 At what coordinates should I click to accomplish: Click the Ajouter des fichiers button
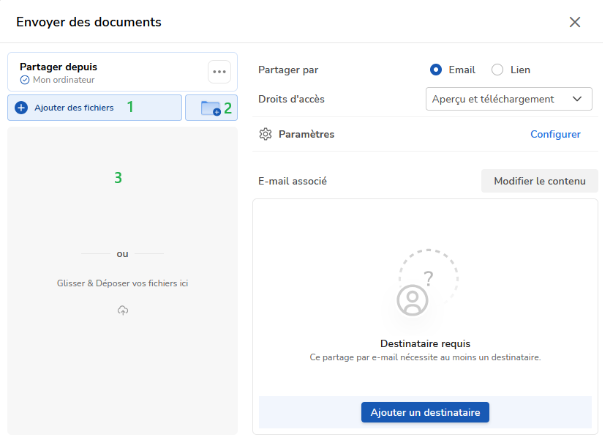coord(94,108)
